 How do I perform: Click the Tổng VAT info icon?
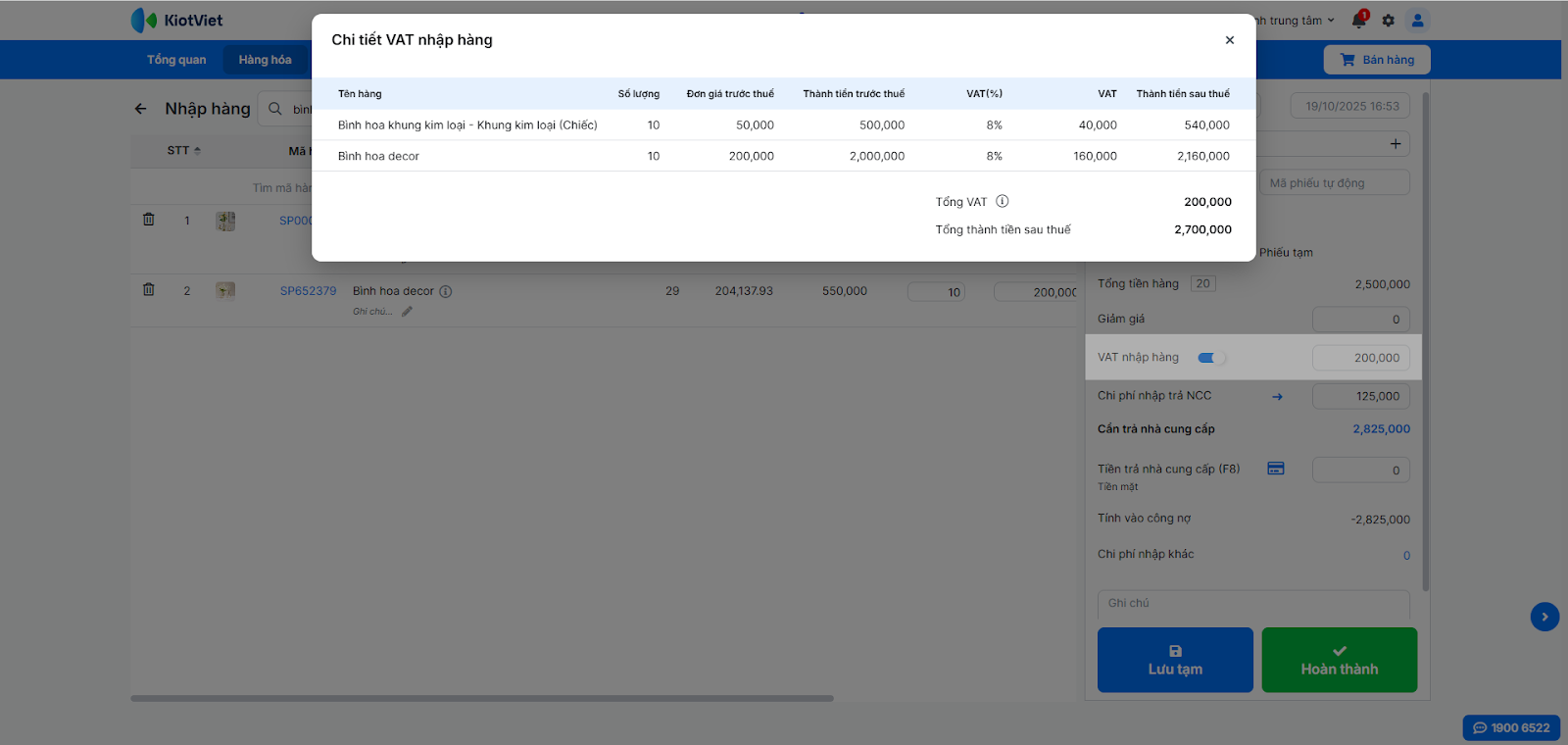pos(1002,202)
